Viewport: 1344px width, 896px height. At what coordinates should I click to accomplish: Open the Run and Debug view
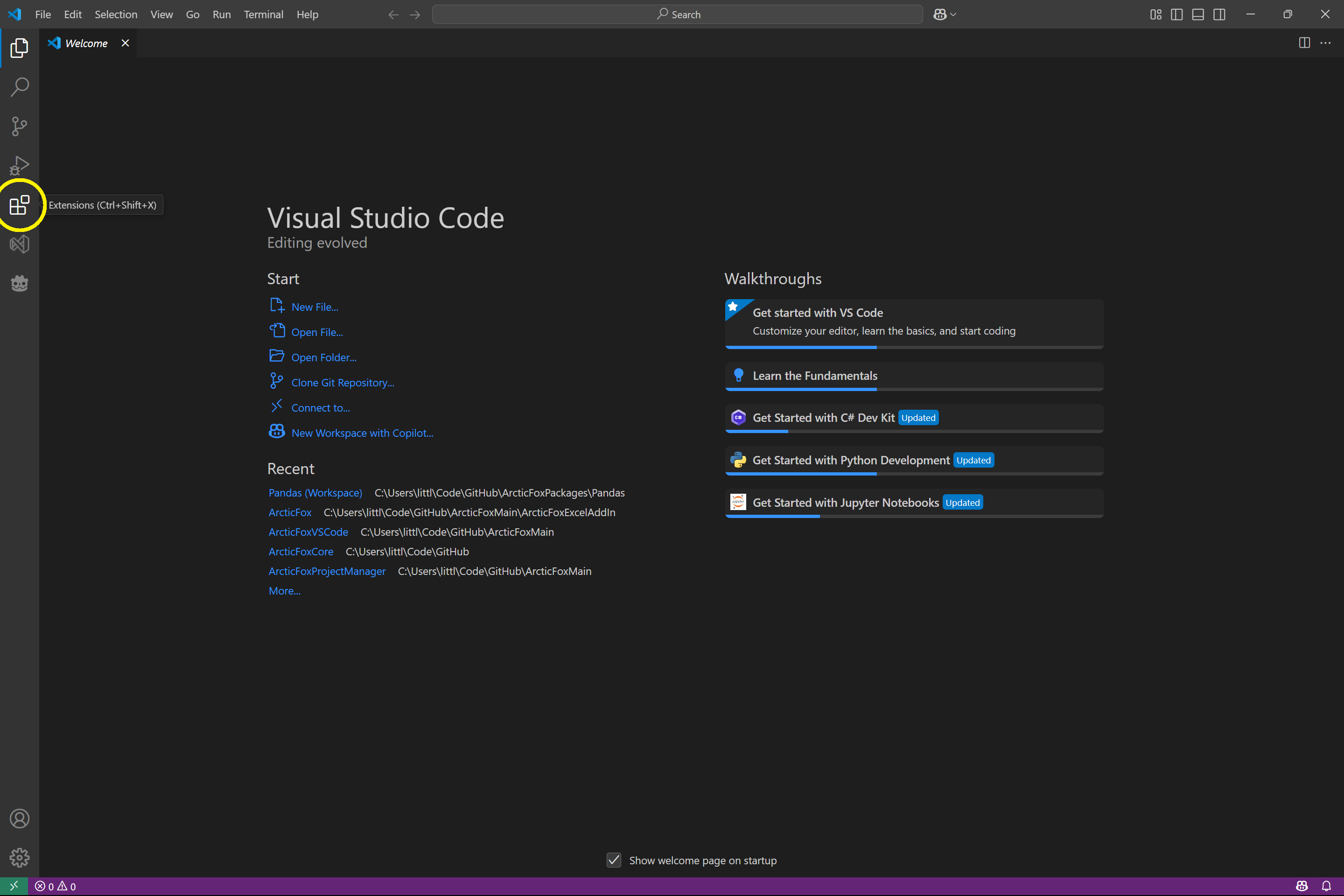(20, 166)
